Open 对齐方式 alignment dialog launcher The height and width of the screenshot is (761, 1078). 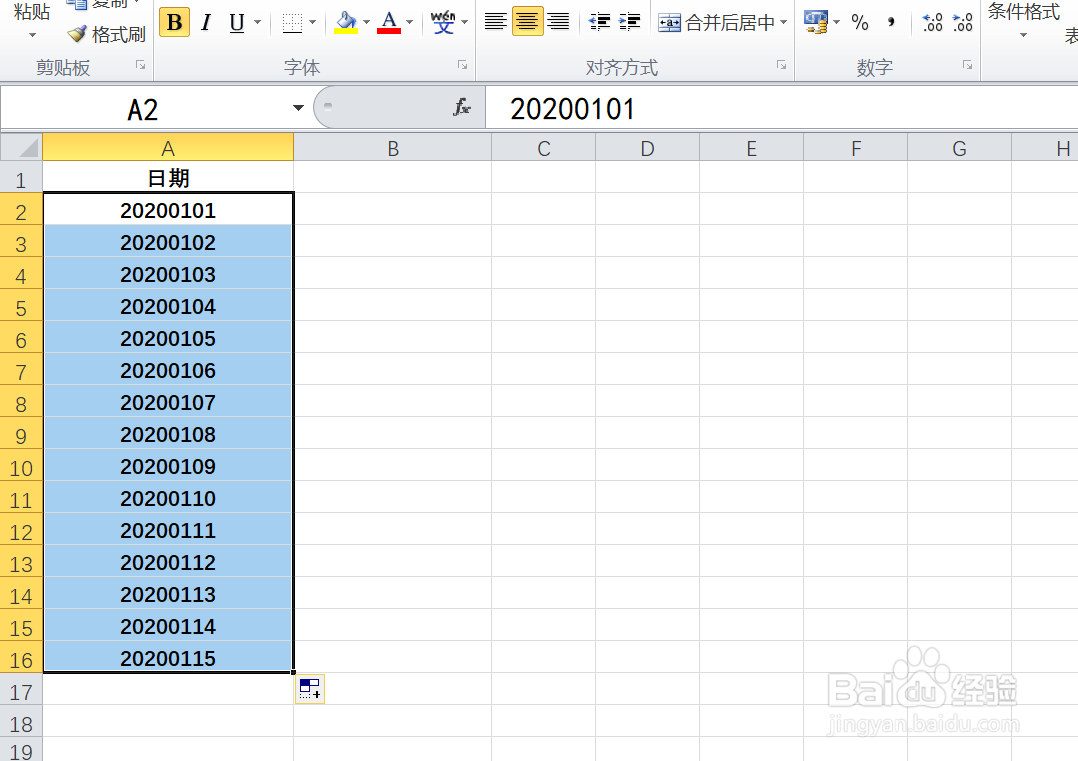coord(782,65)
